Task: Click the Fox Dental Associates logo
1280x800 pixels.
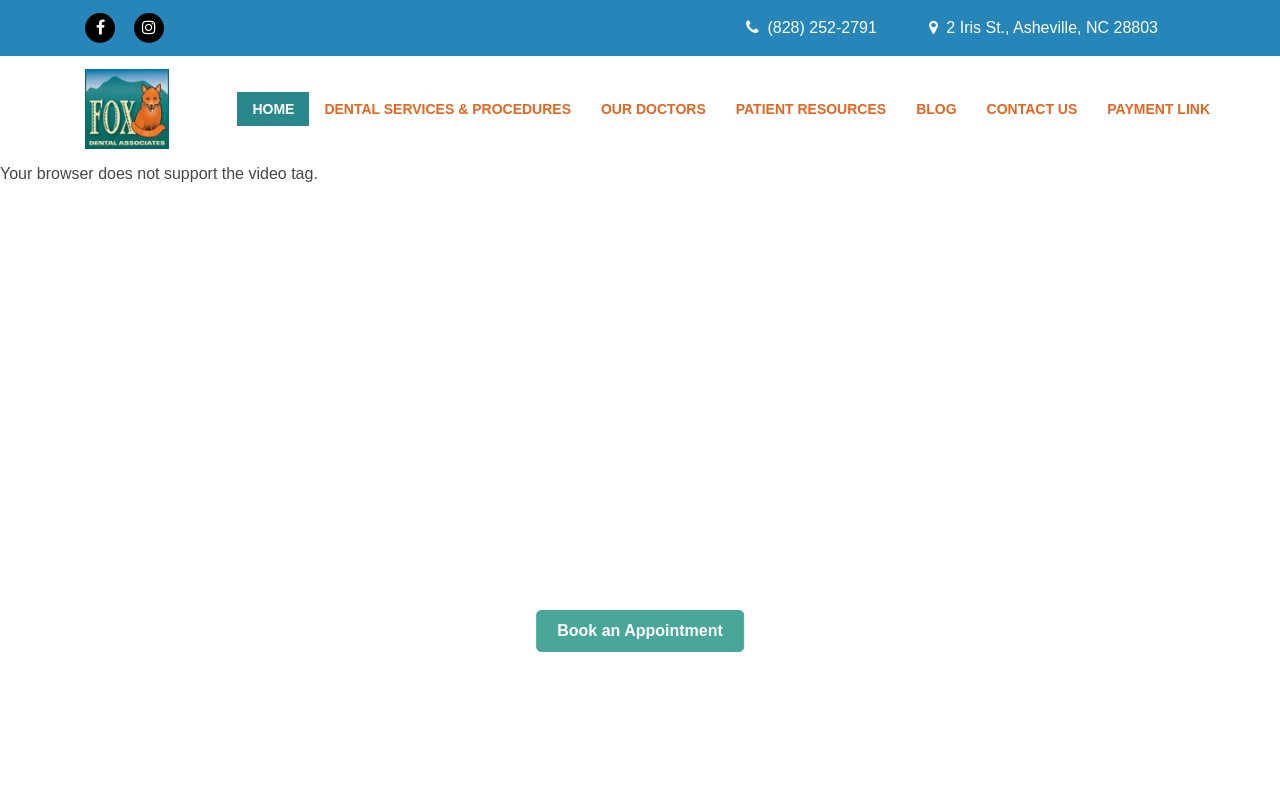Action: [x=127, y=109]
